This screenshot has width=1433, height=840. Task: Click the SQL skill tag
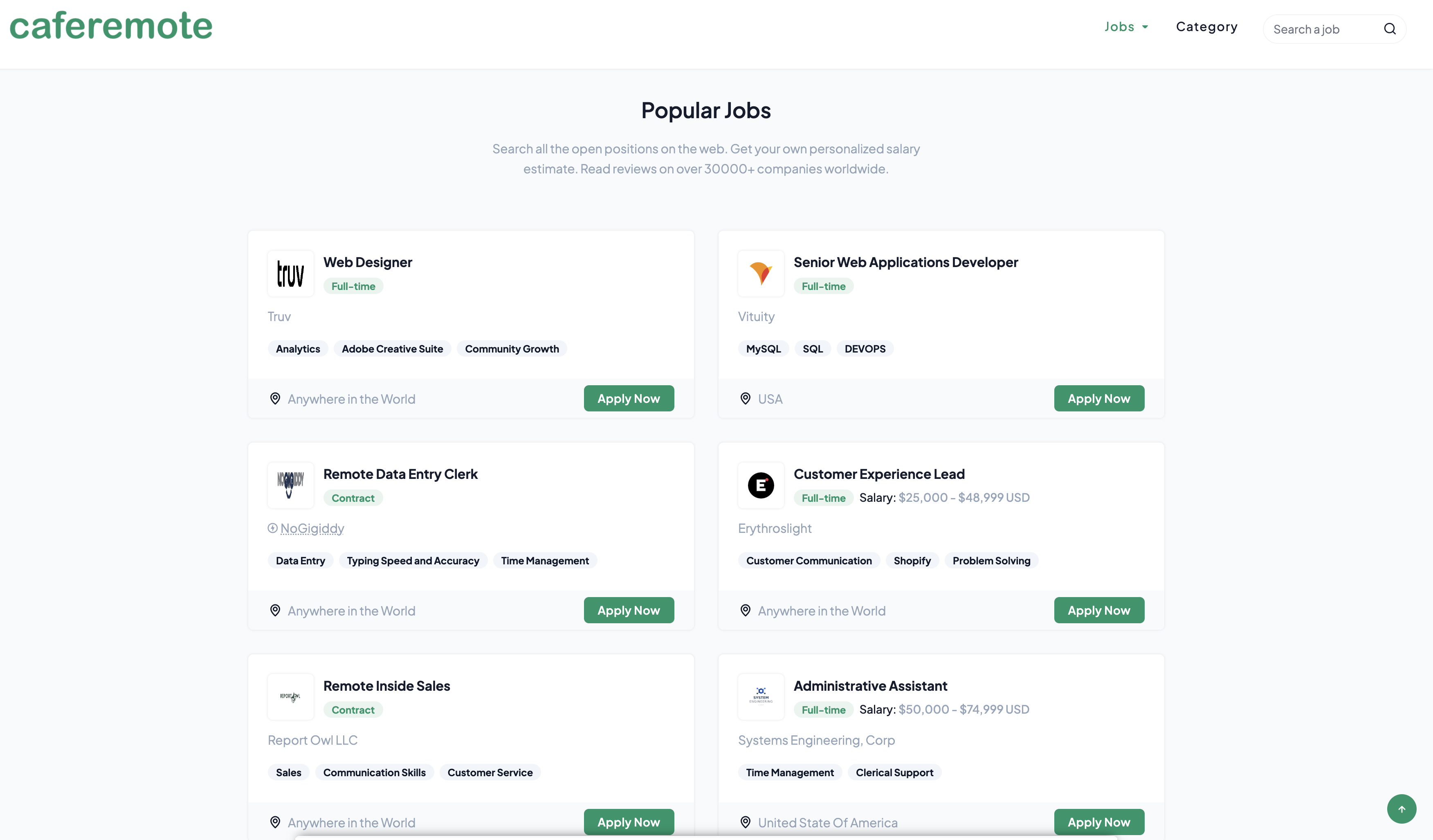point(813,348)
